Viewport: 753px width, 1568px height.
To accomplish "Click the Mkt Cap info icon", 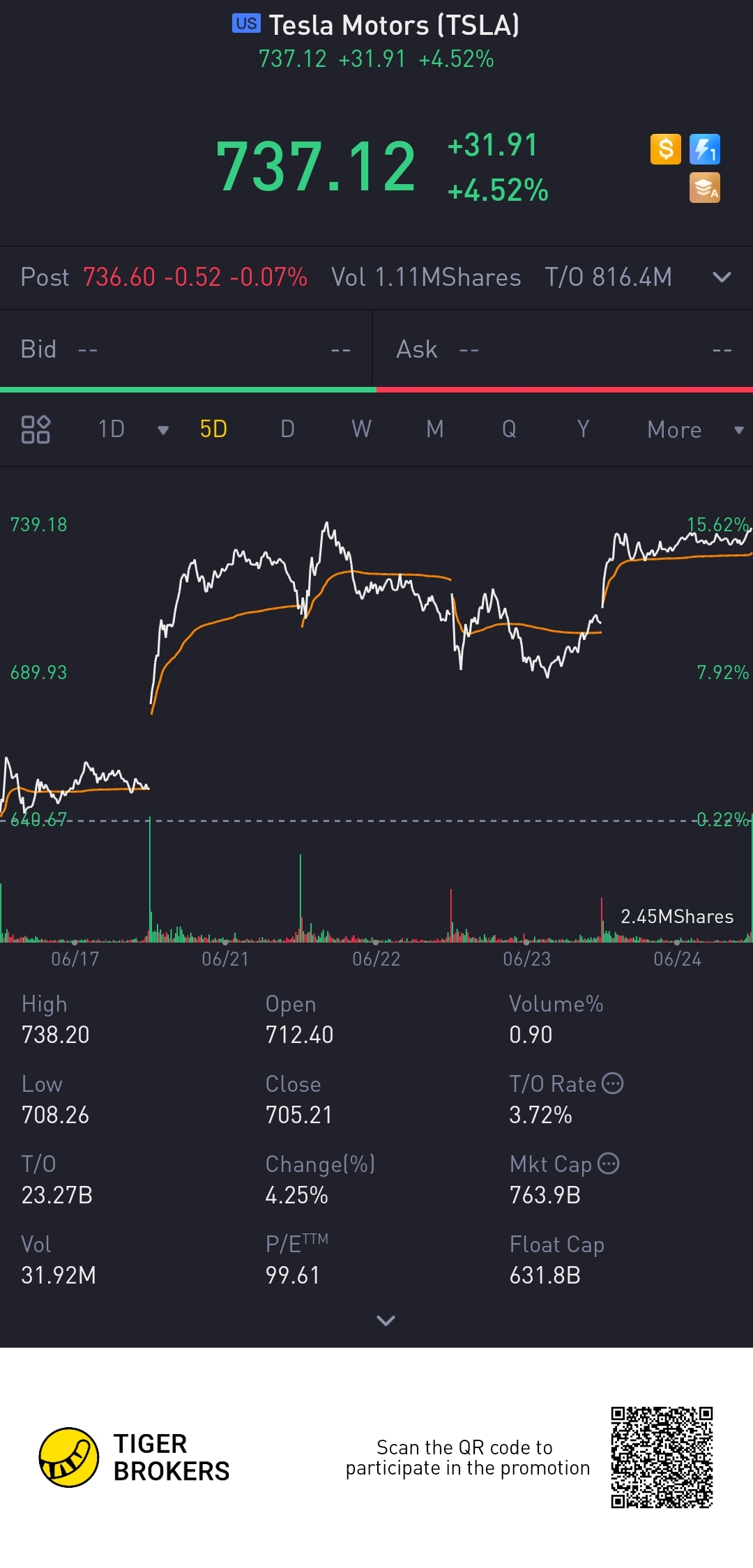I will coord(609,1164).
